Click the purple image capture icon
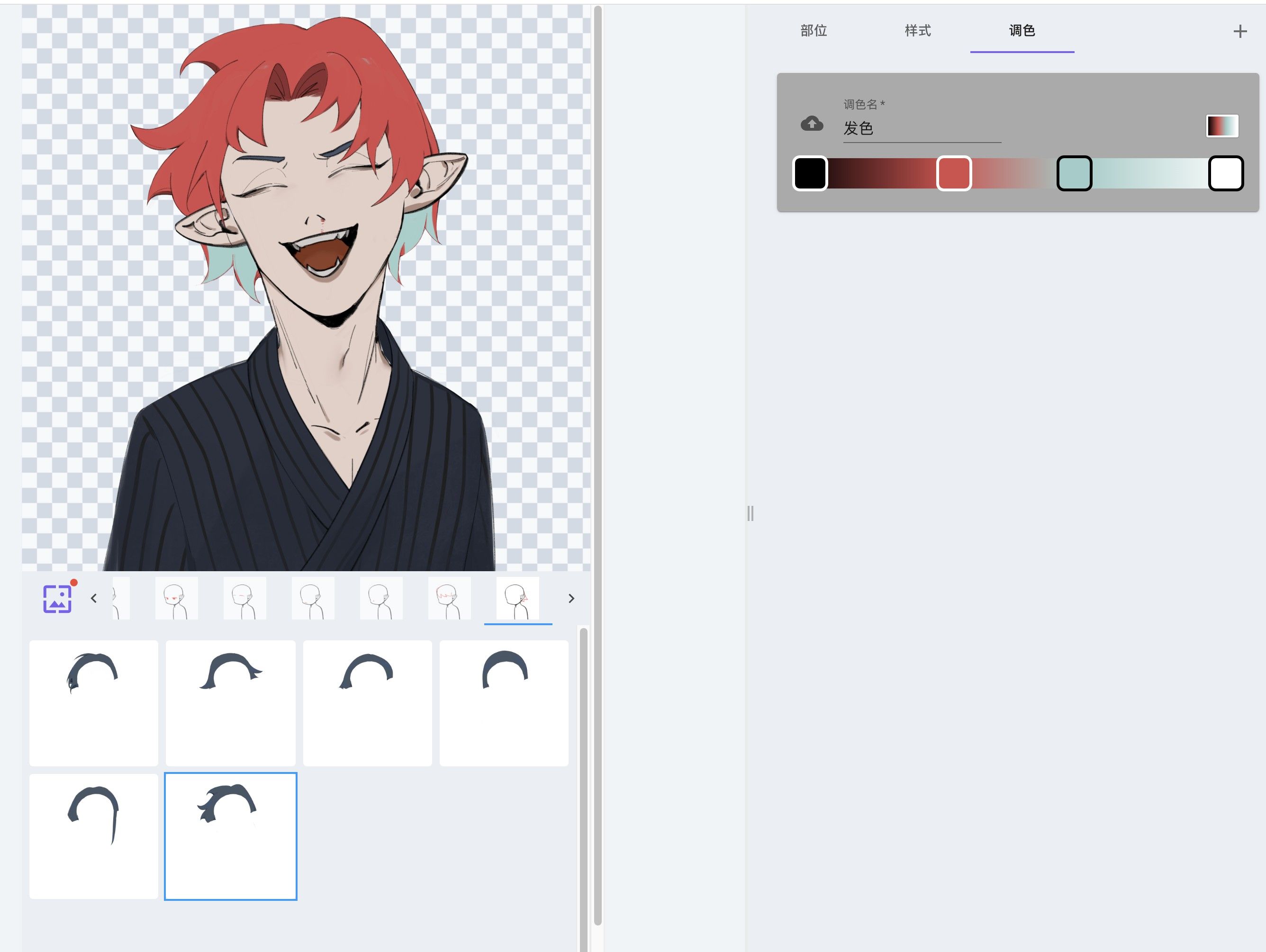This screenshot has width=1266, height=952. 57,598
